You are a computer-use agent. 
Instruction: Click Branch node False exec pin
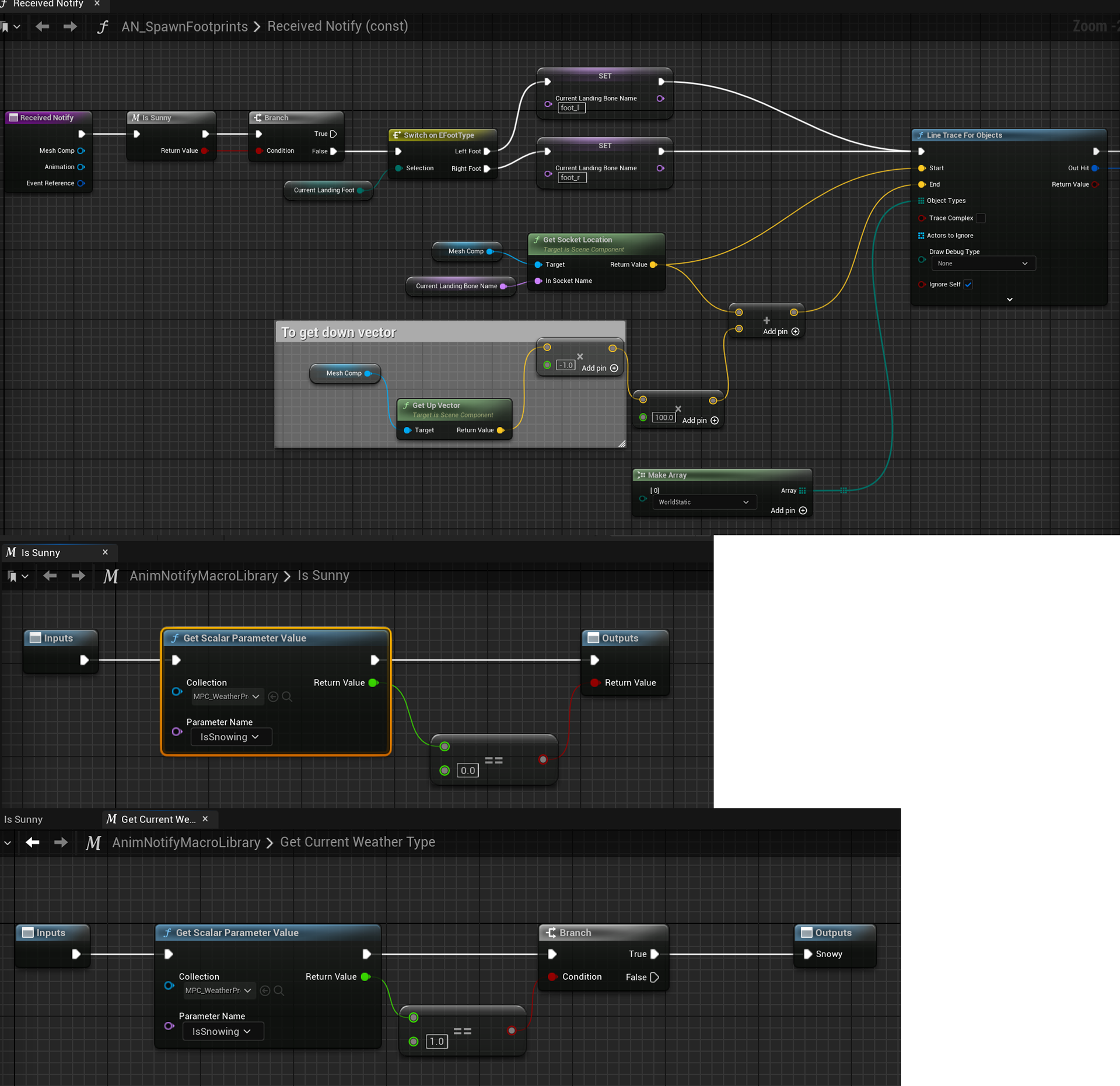click(334, 151)
